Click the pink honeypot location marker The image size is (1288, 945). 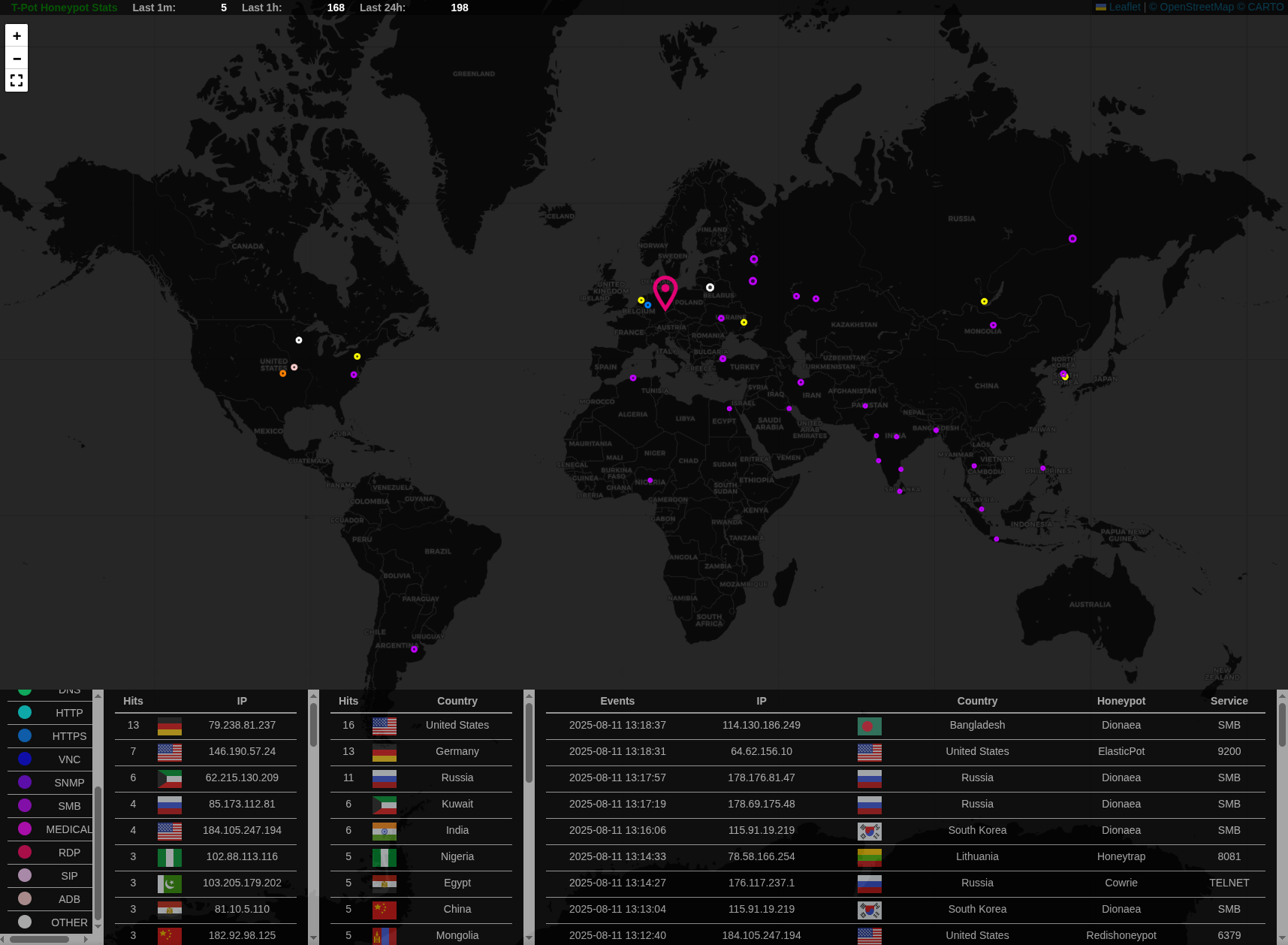665,291
